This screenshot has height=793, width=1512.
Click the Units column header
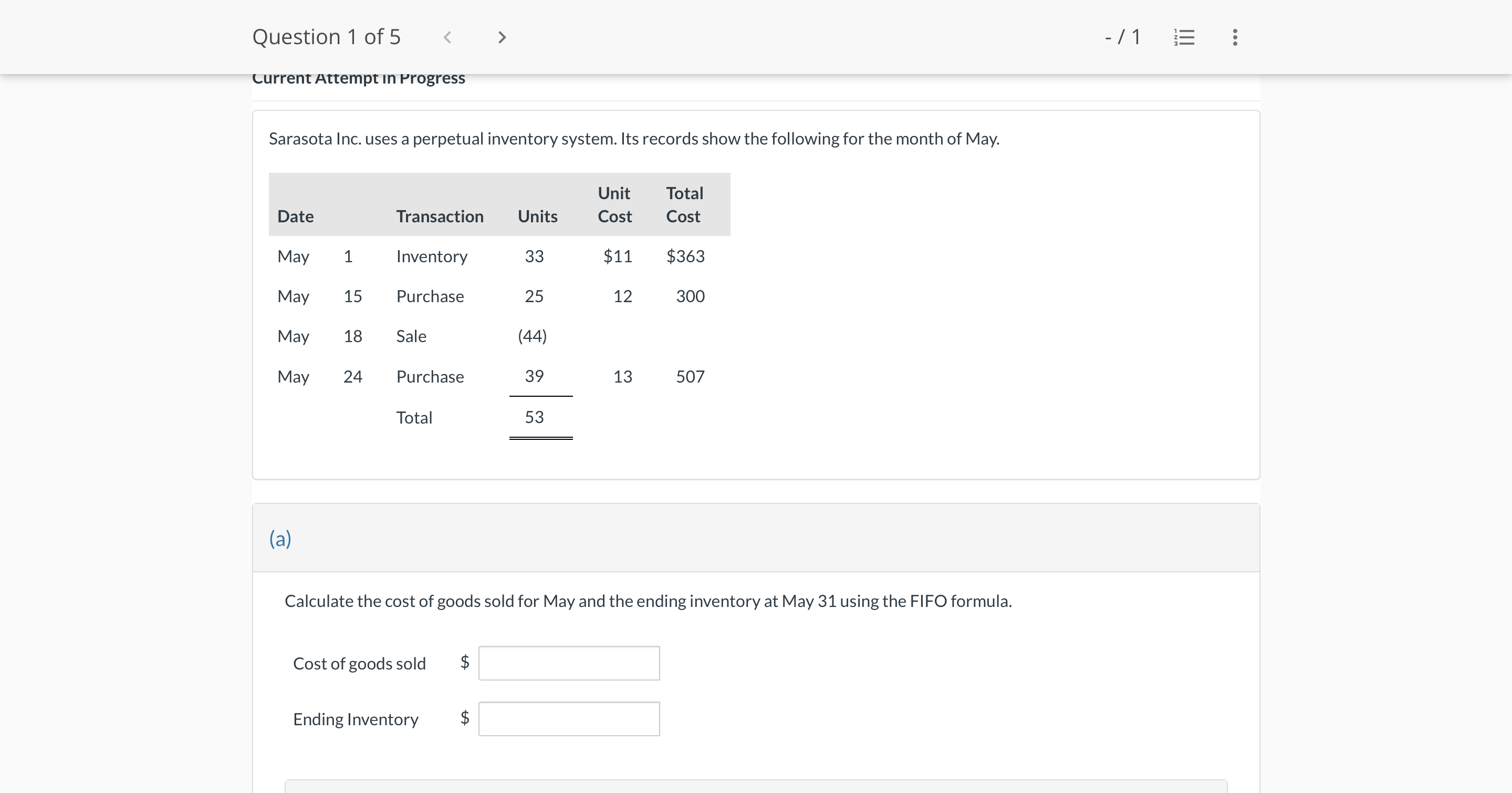[x=537, y=216]
